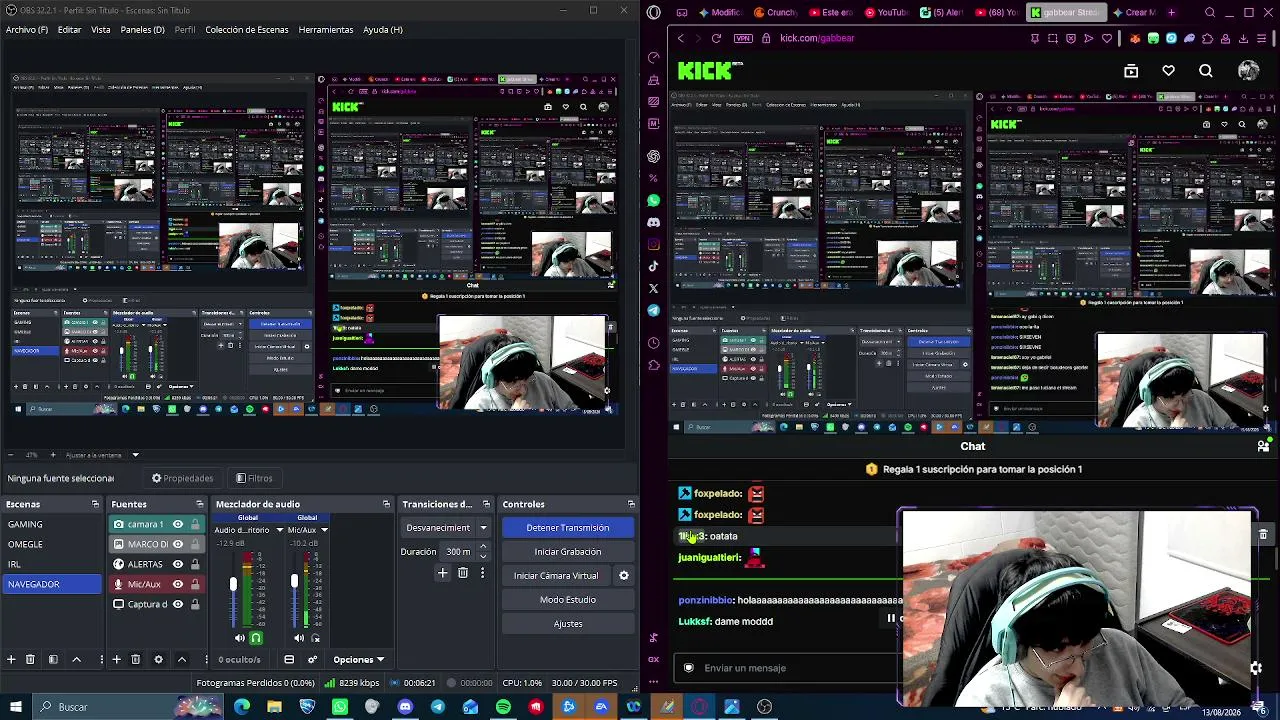Mute the desktop audio speaker icon
The width and height of the screenshot is (1280, 720).
239,638
